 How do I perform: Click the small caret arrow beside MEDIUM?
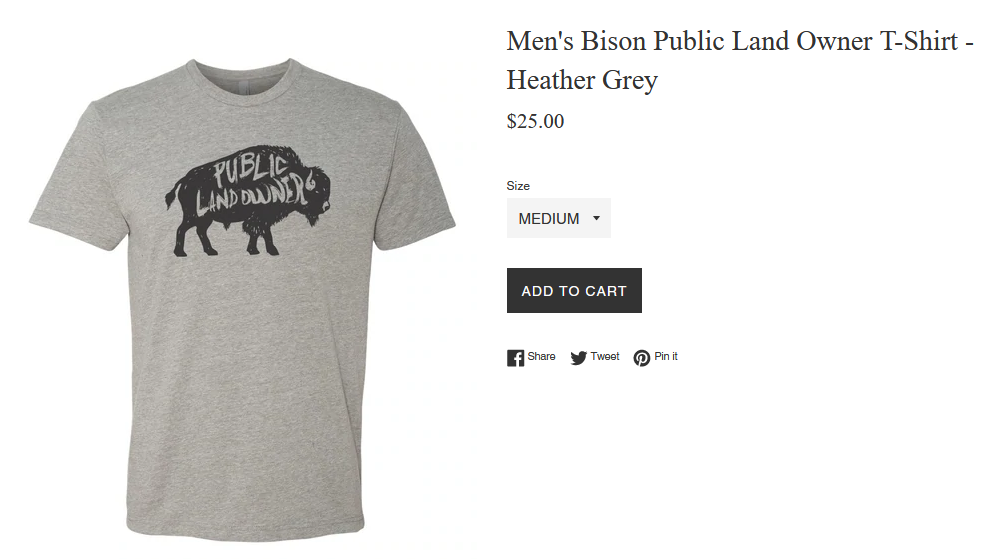(596, 218)
